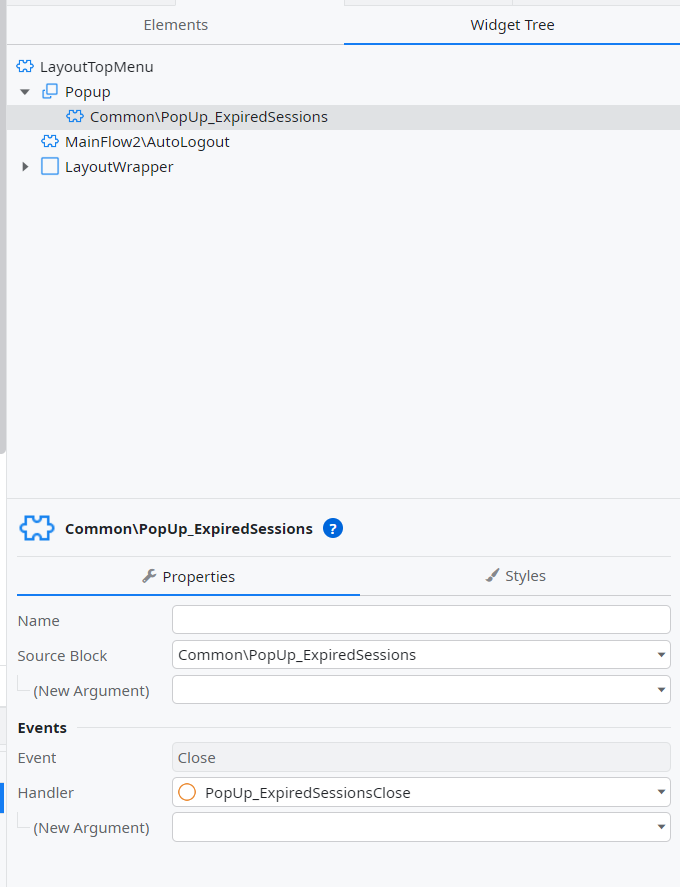Click the Common\PopUp_ExpiredSessions header title
The height and width of the screenshot is (887, 680).
coord(188,529)
